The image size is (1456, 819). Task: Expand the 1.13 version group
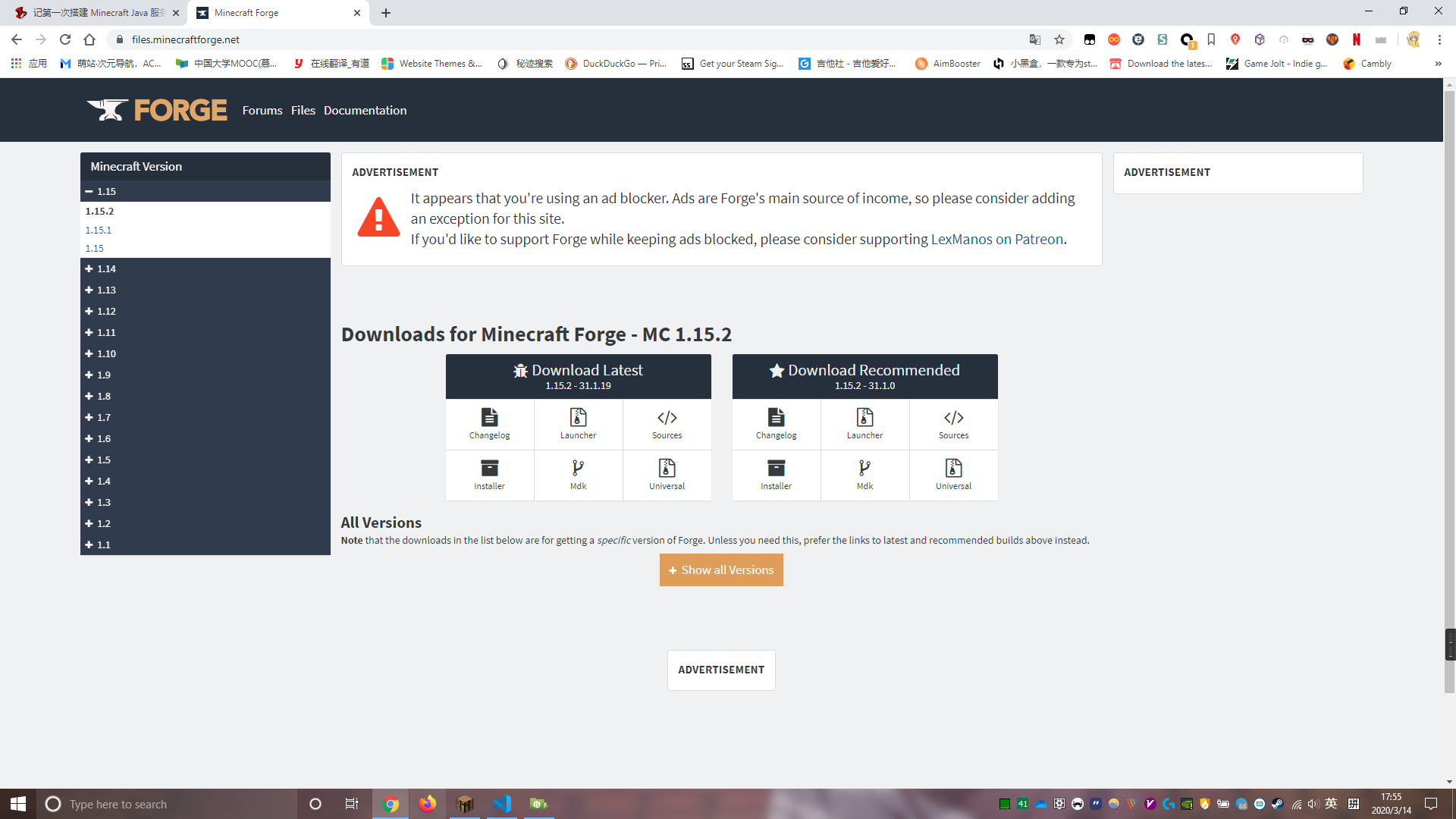tap(206, 290)
